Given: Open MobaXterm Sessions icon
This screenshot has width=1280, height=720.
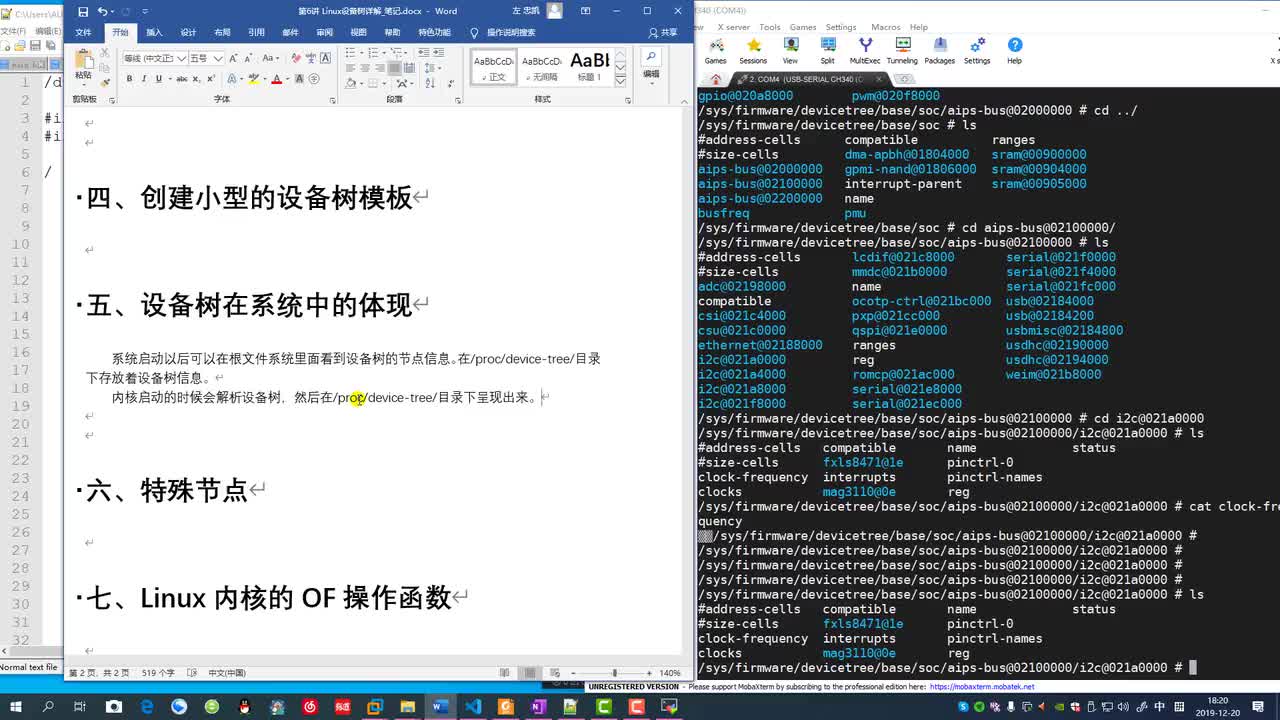Looking at the screenshot, I should pos(753,51).
